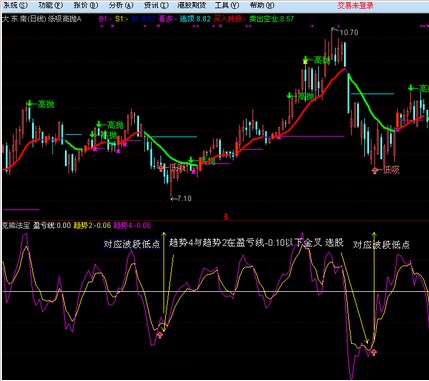Click the 10.70 high price label
The width and height of the screenshot is (429, 381).
click(349, 32)
